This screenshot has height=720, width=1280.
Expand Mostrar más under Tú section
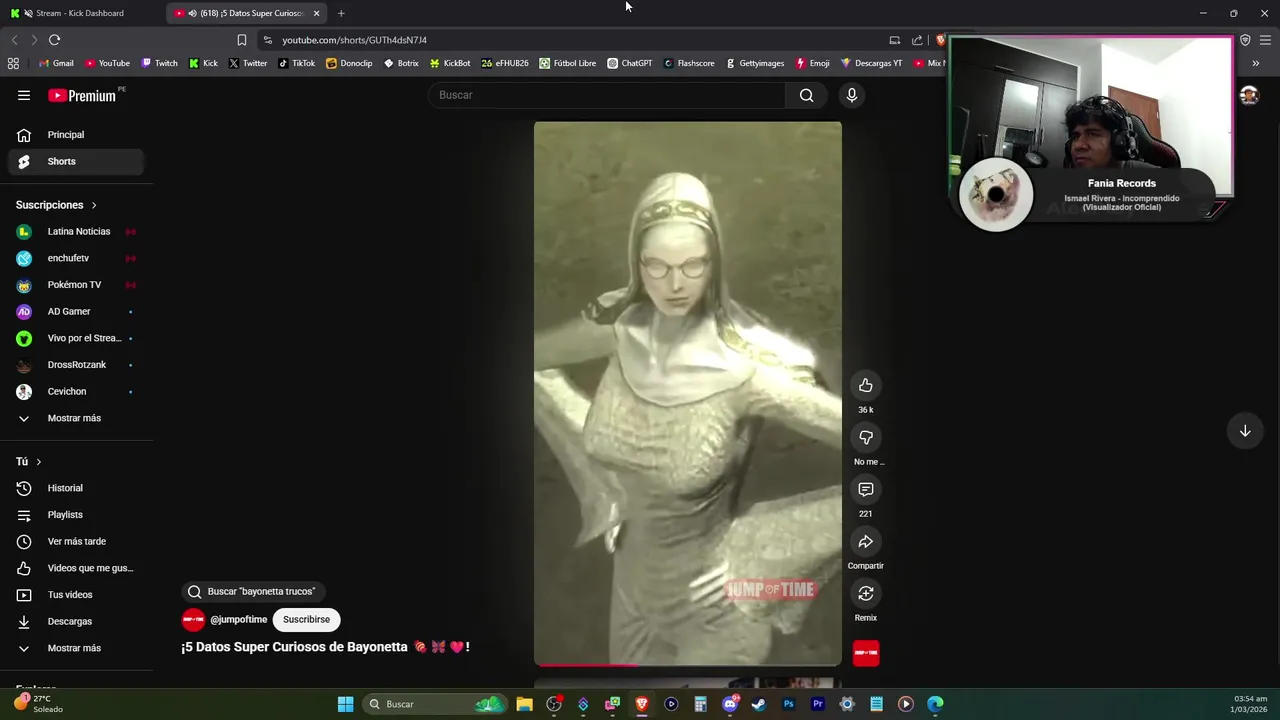[76, 648]
